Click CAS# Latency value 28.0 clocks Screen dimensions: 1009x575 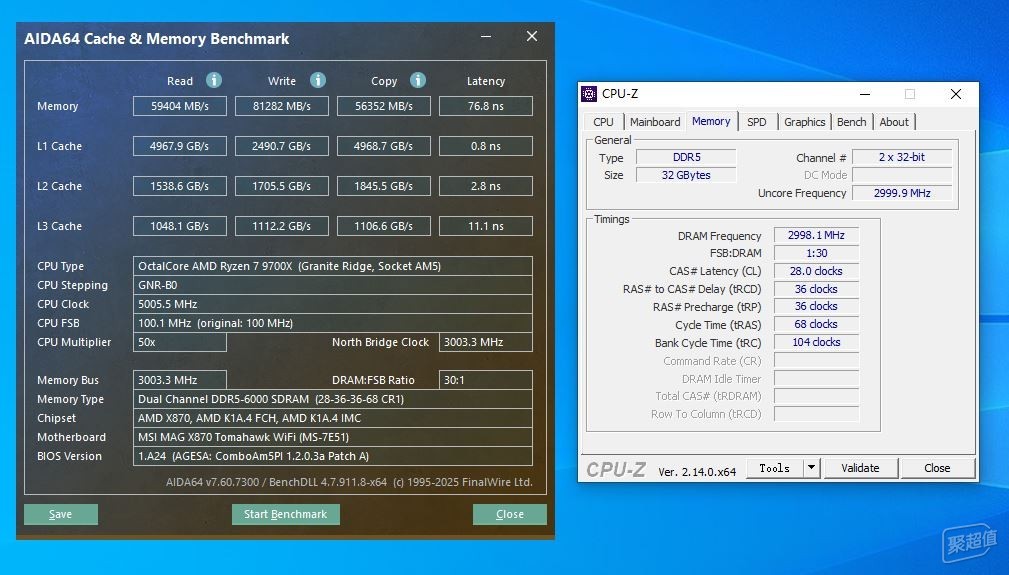816,271
